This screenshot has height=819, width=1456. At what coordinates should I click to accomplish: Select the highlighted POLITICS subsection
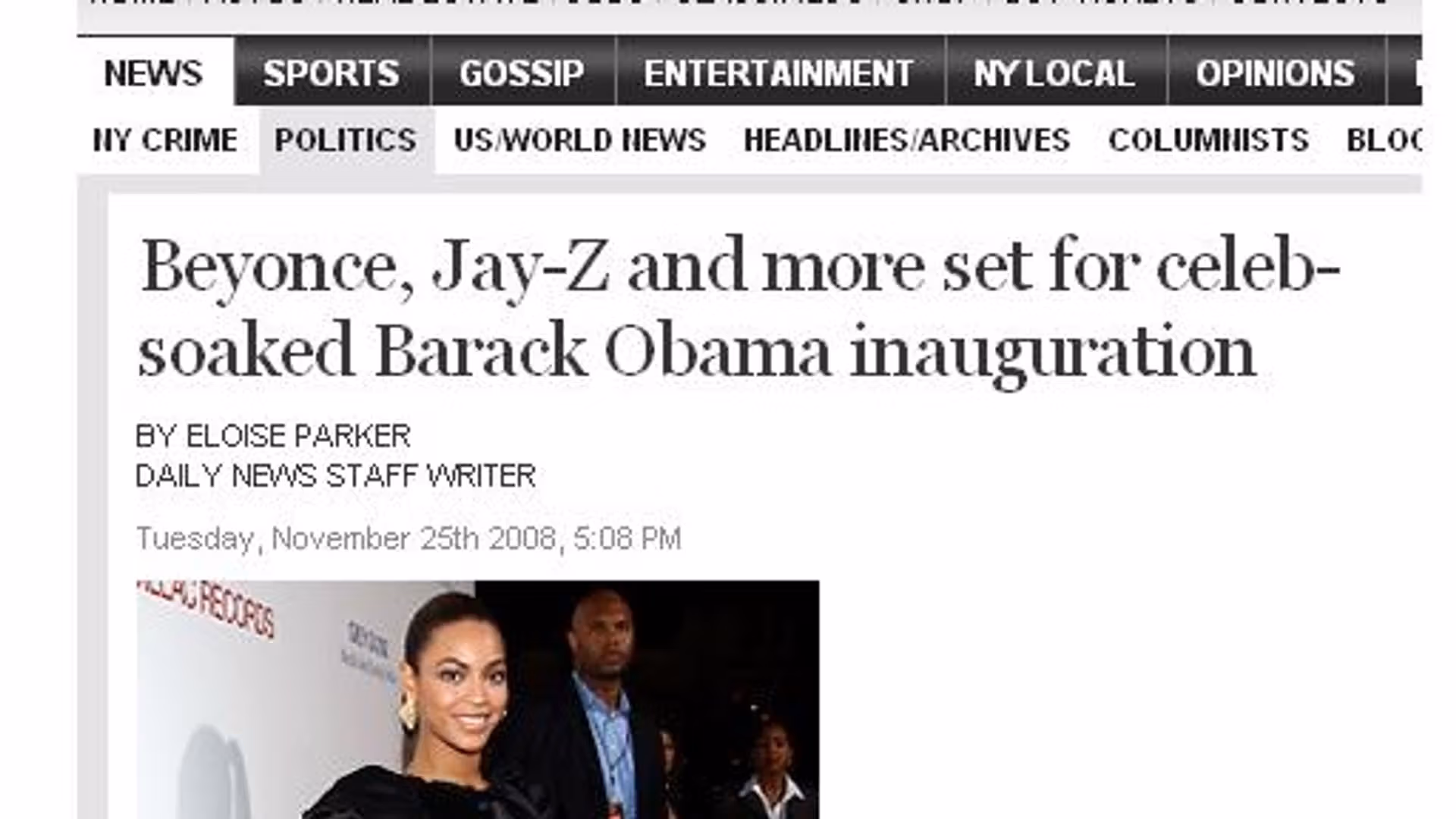[x=346, y=140]
